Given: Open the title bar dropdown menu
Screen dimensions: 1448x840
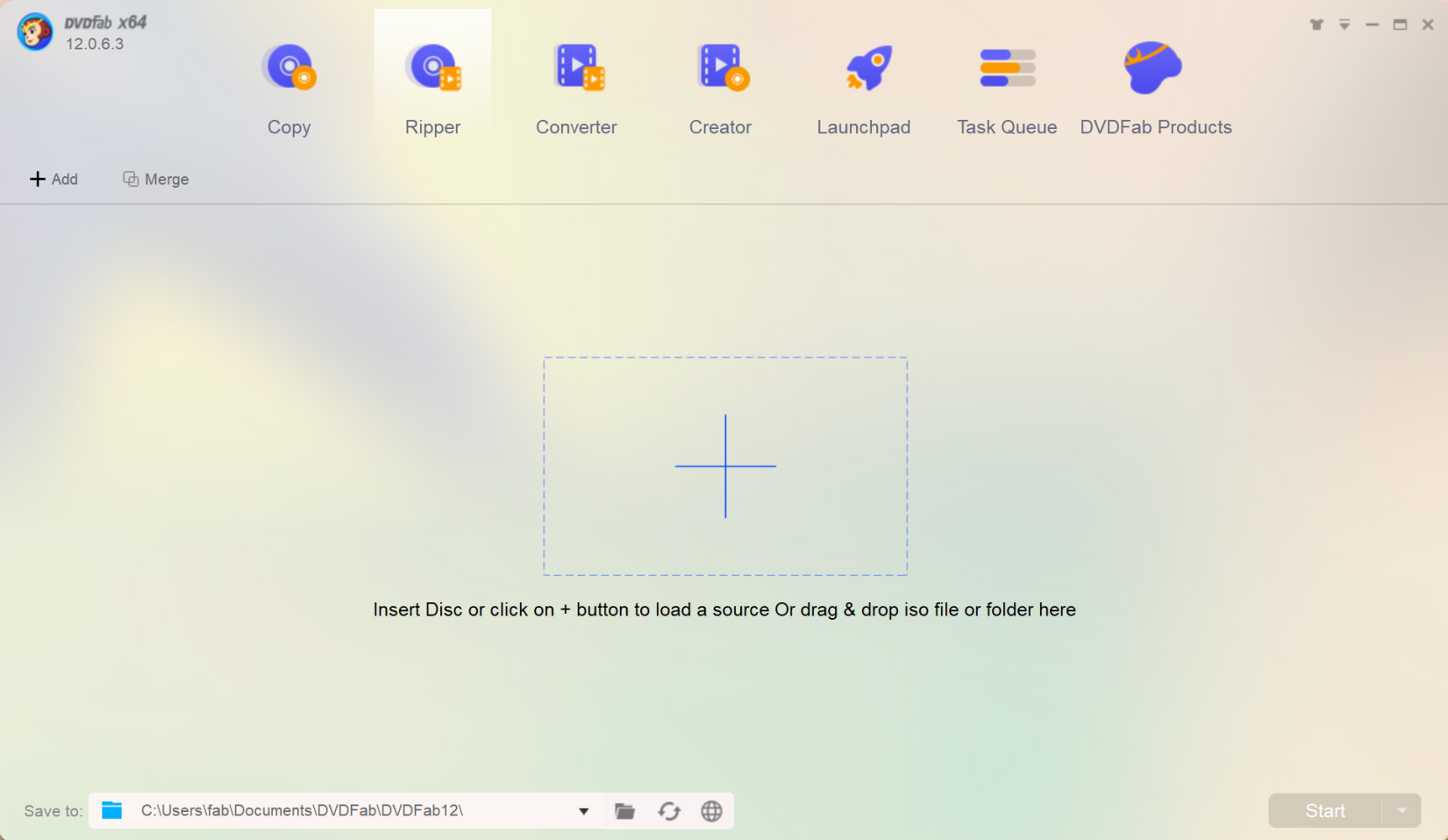Looking at the screenshot, I should point(1345,25).
